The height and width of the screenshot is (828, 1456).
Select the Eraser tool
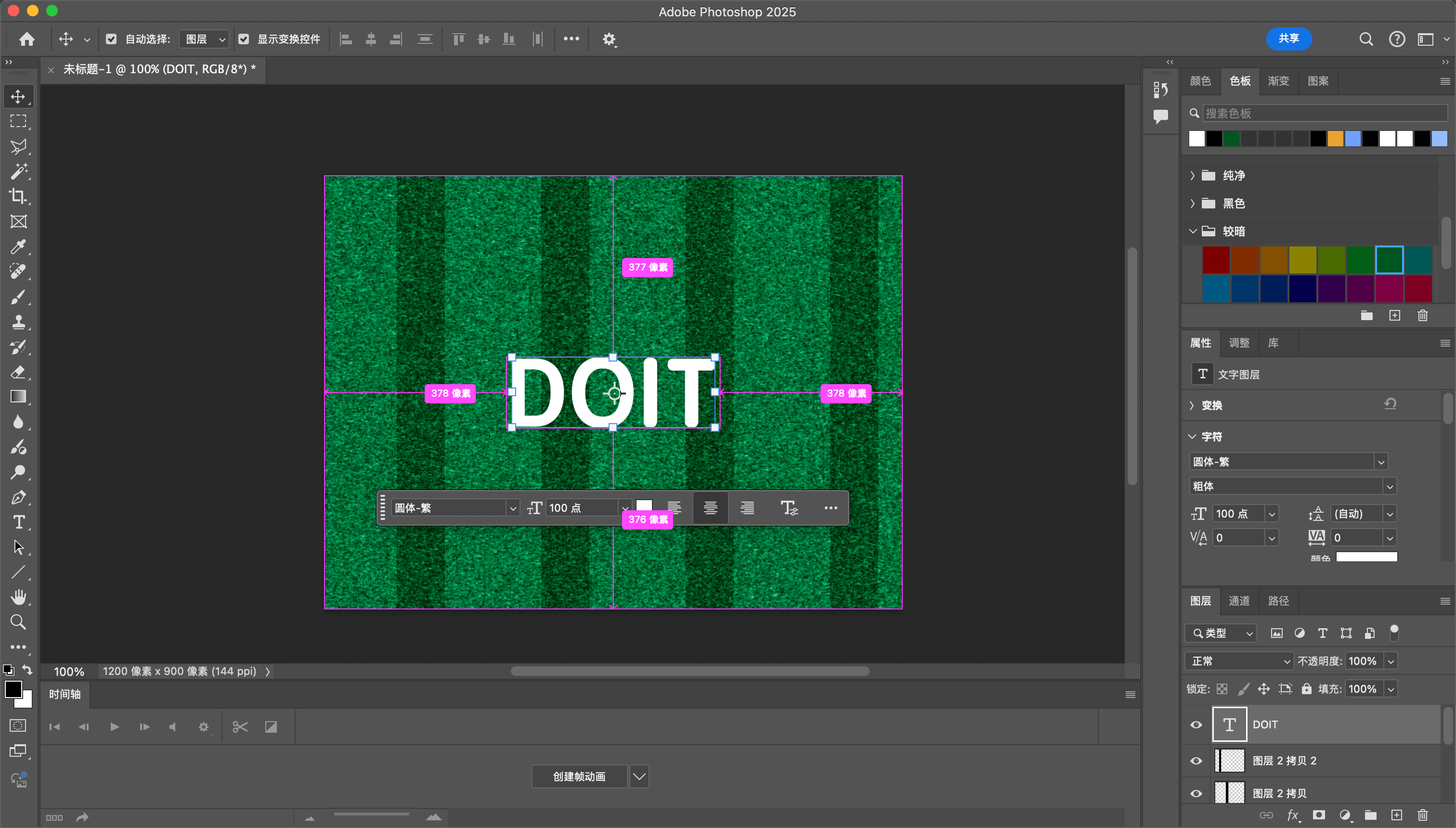(18, 372)
